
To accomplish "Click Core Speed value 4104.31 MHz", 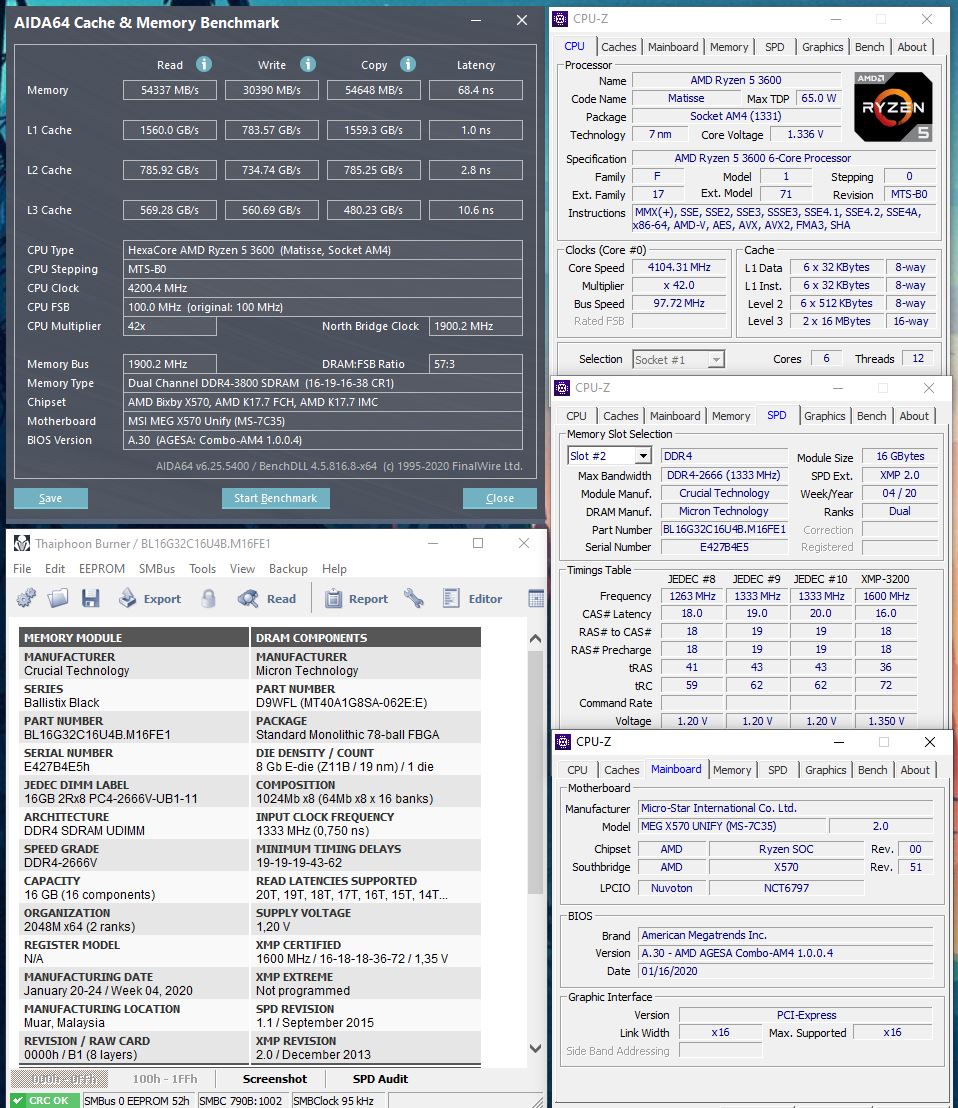I will coord(679,267).
